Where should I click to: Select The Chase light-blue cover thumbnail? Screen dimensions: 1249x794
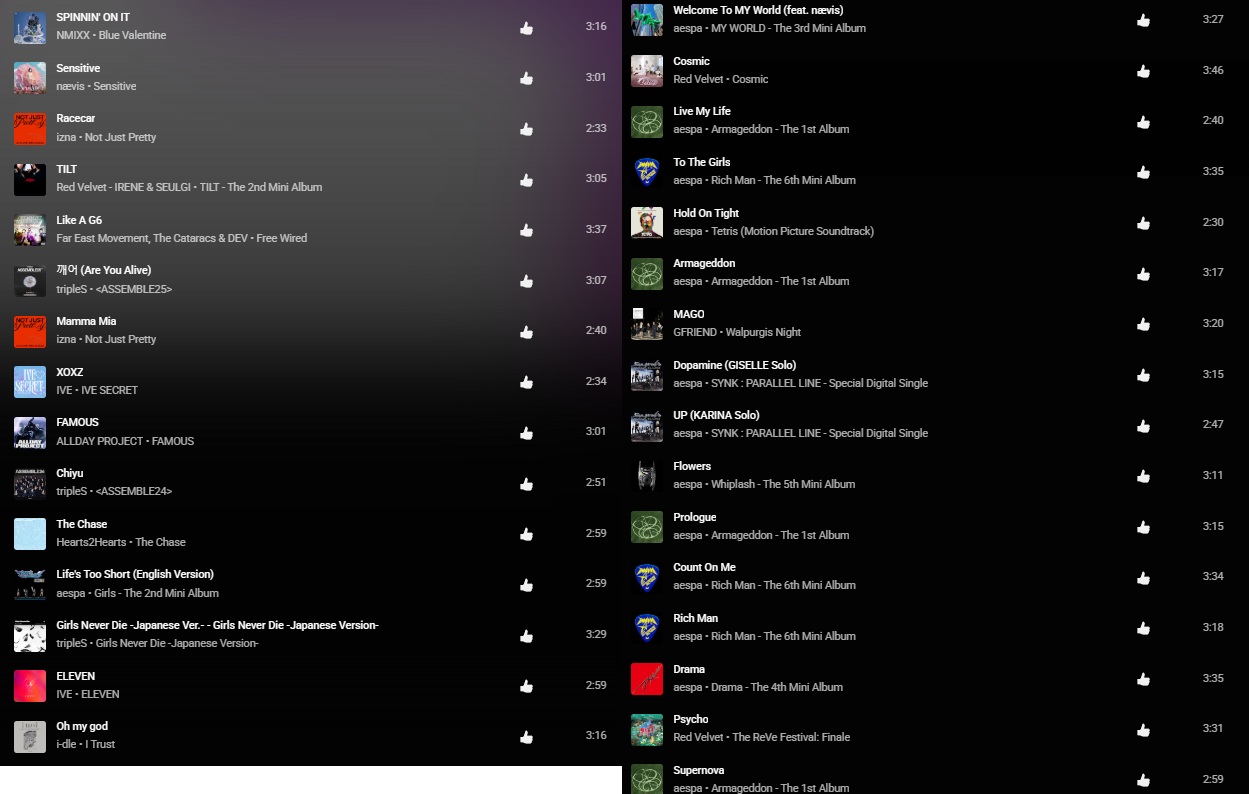point(30,534)
